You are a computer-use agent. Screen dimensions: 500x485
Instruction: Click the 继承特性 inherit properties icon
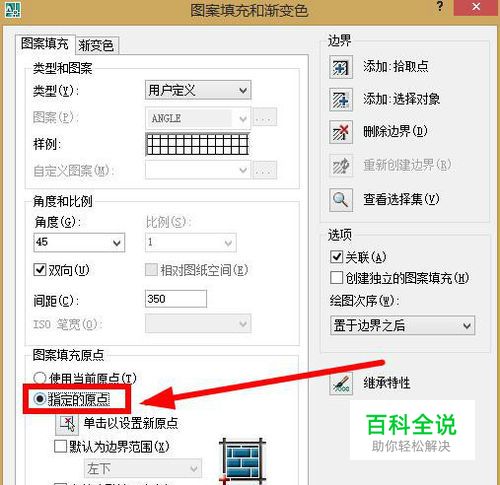click(341, 383)
